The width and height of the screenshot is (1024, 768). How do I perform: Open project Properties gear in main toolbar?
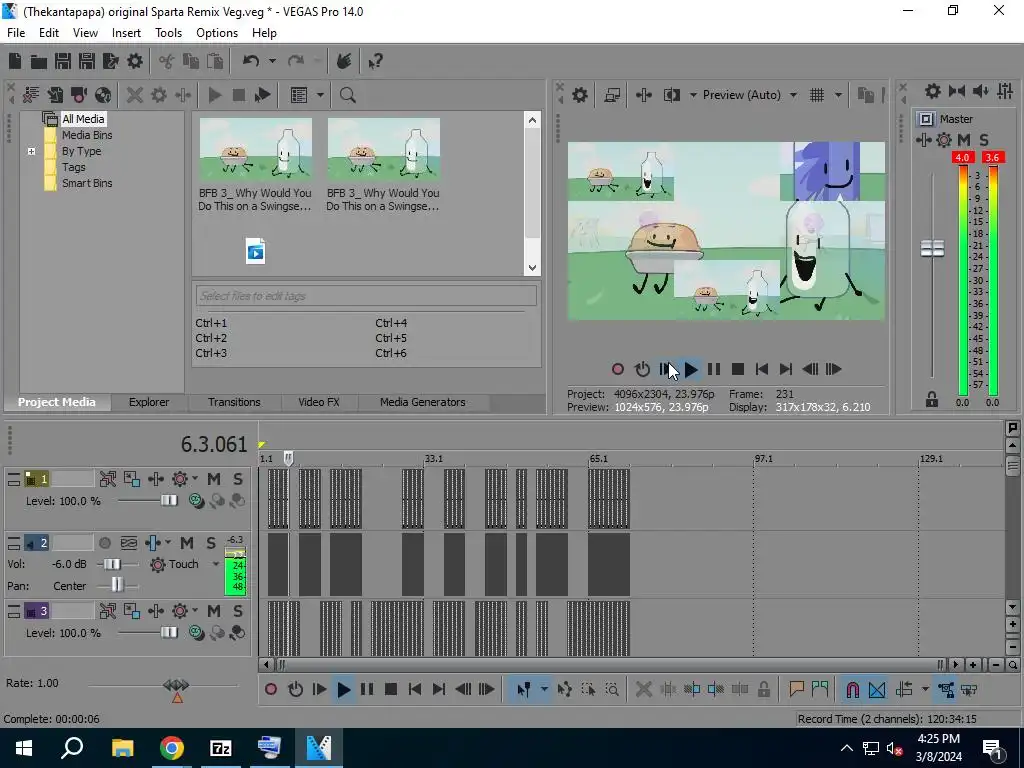135,61
